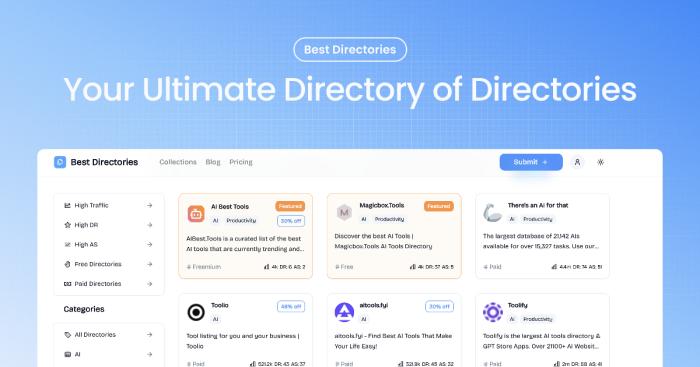Select AI tag on Toolio card

click(x=215, y=319)
